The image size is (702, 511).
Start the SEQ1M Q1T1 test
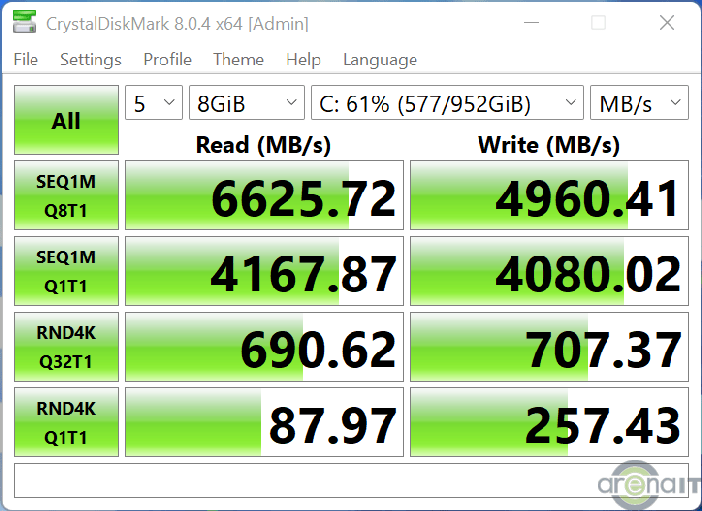tap(66, 270)
